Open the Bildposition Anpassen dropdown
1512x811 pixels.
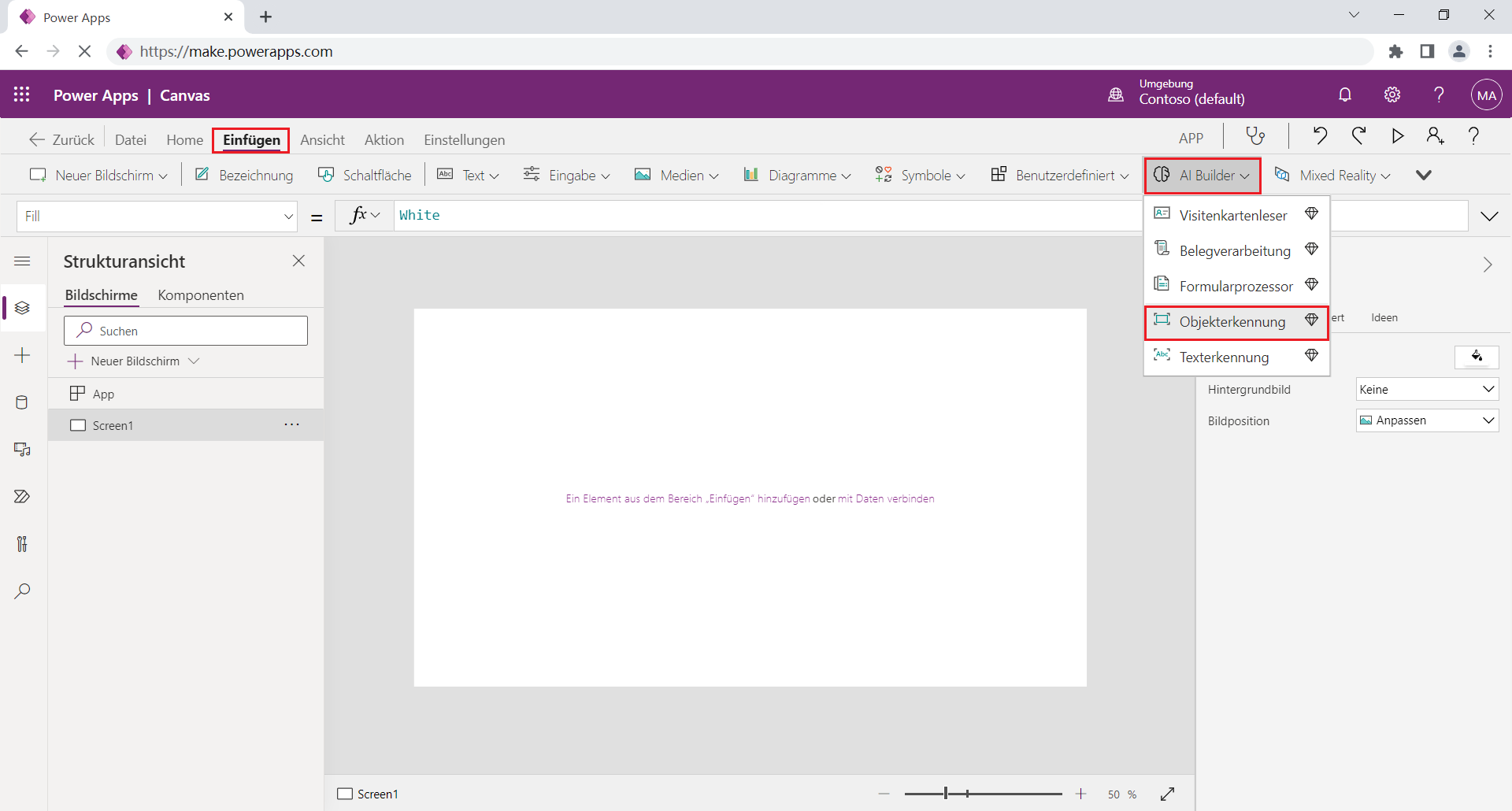pyautogui.click(x=1426, y=420)
